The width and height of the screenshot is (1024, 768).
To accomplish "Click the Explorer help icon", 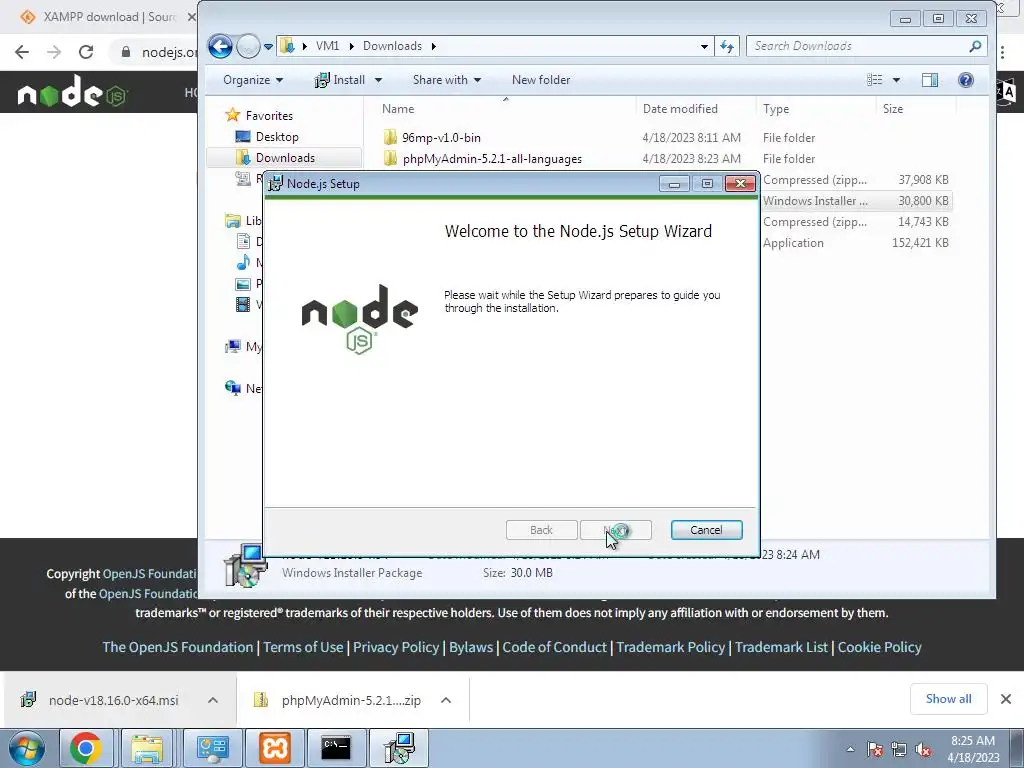I will [x=966, y=80].
